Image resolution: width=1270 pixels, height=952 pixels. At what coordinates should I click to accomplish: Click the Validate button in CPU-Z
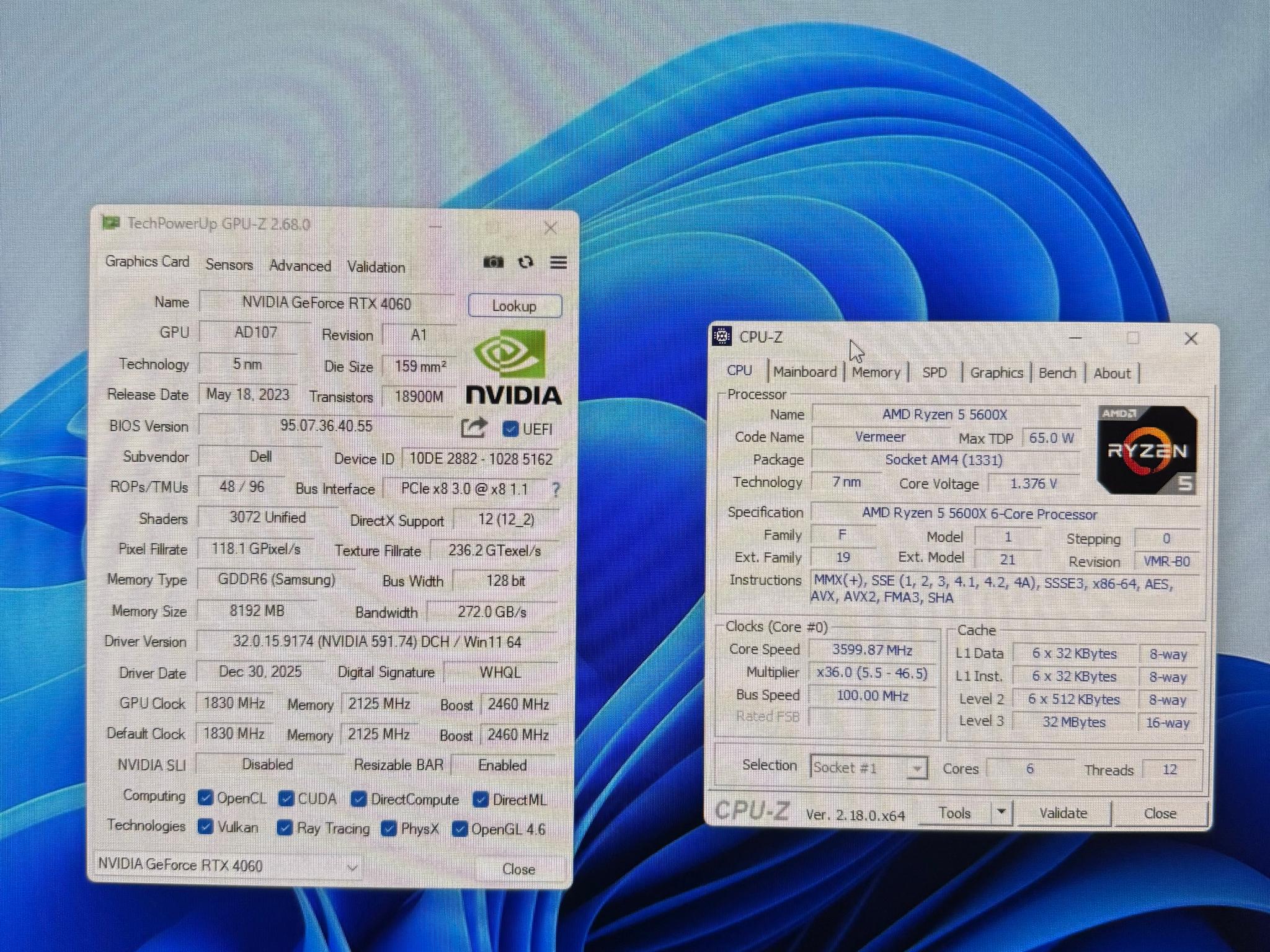coord(1064,813)
